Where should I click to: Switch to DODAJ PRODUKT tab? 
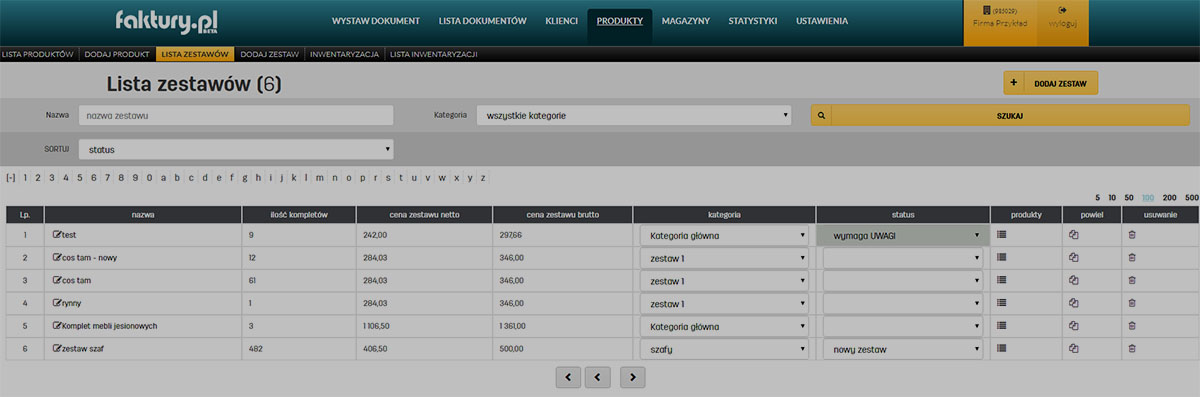(x=116, y=53)
